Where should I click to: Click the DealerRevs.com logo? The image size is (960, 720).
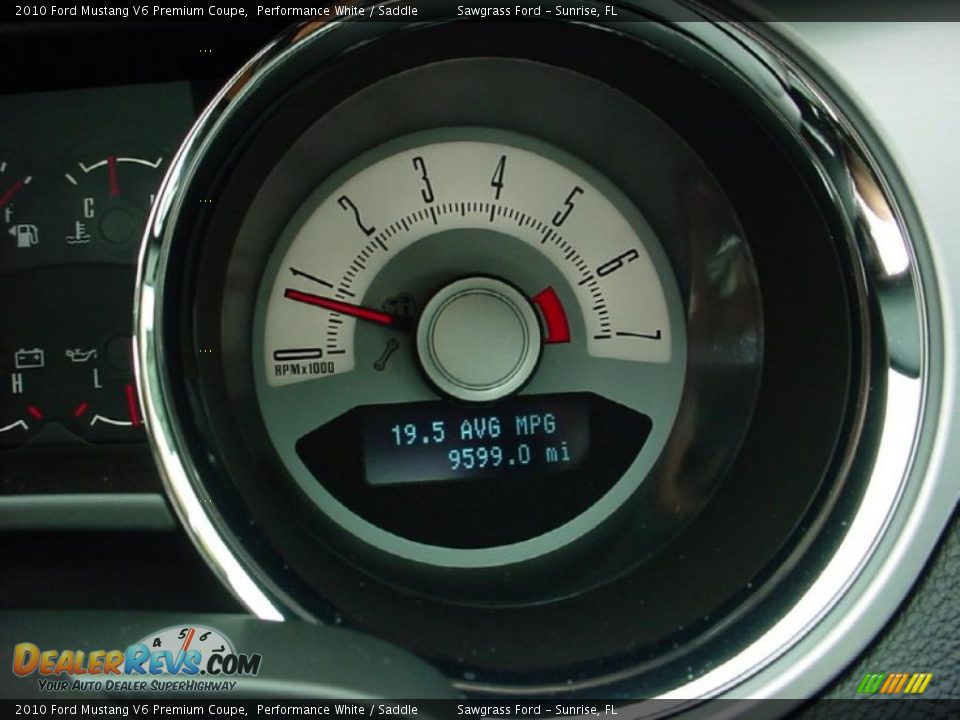137,660
